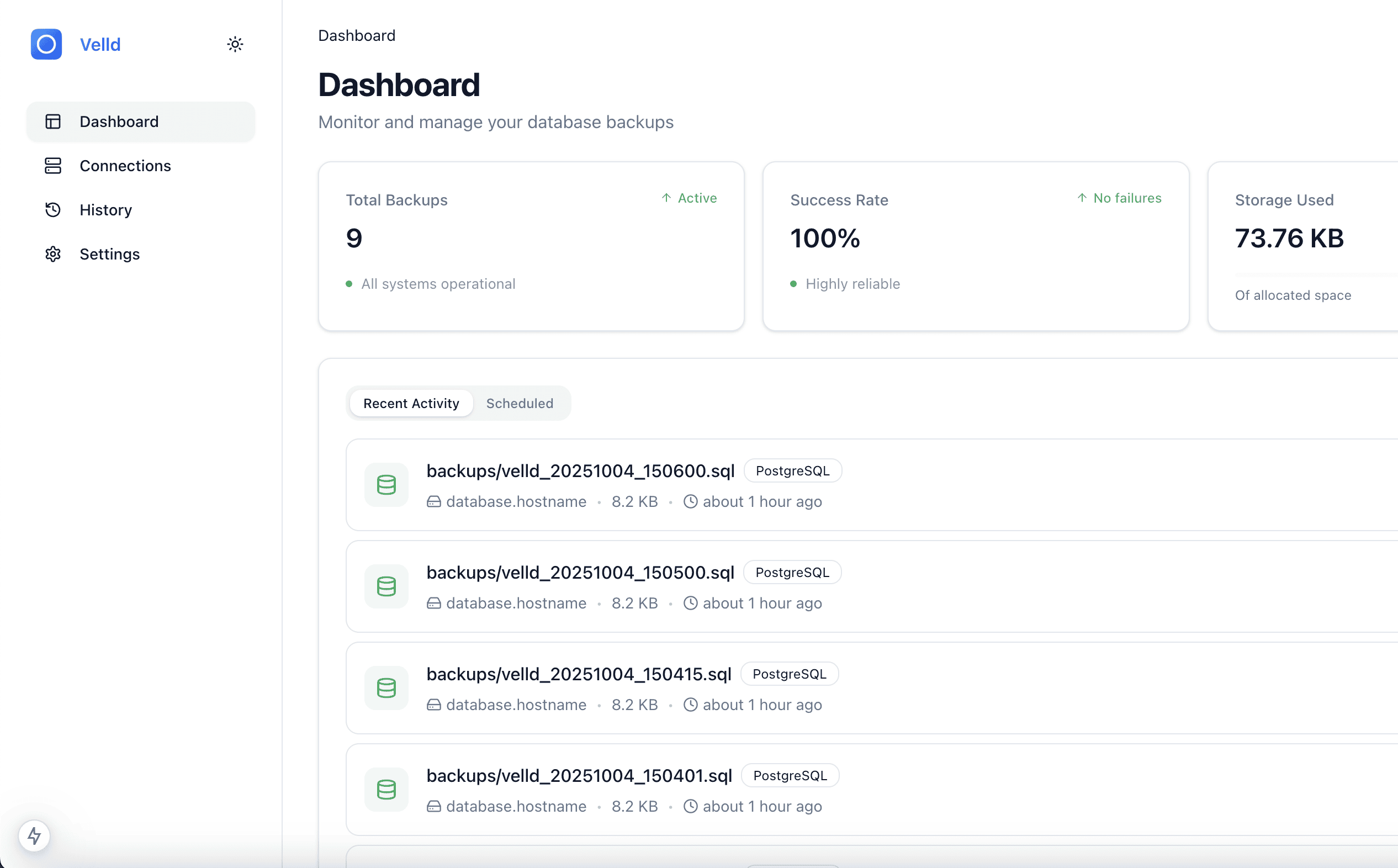Open Connections page in sidebar
Image resolution: width=1398 pixels, height=868 pixels.
[x=125, y=166]
